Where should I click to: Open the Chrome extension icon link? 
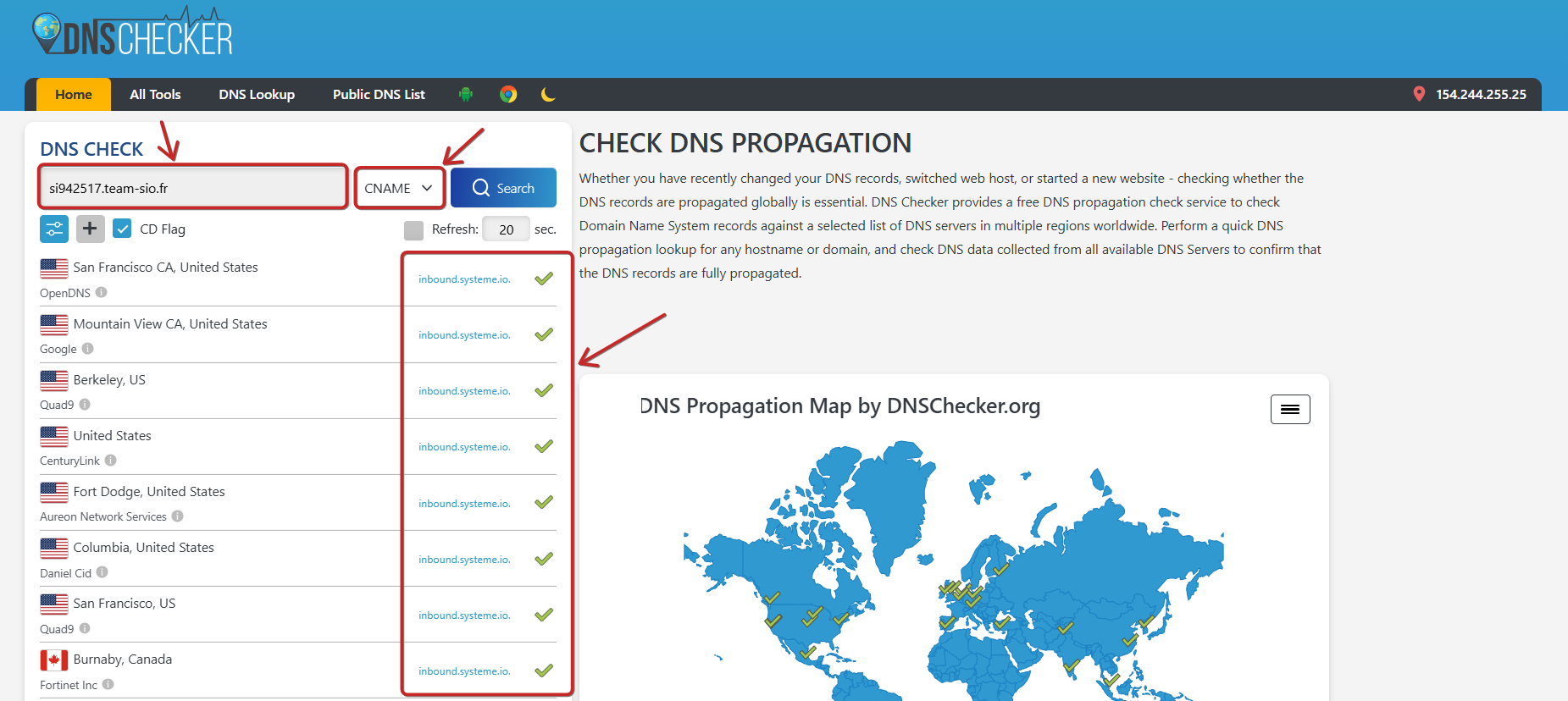point(508,94)
